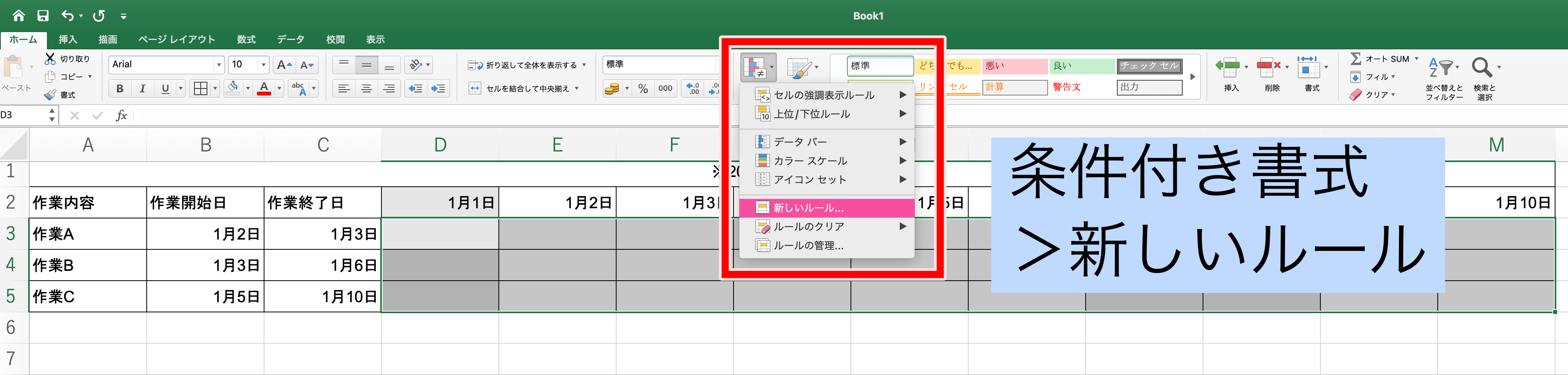Align text right
The image size is (1568, 375).
coord(389,89)
